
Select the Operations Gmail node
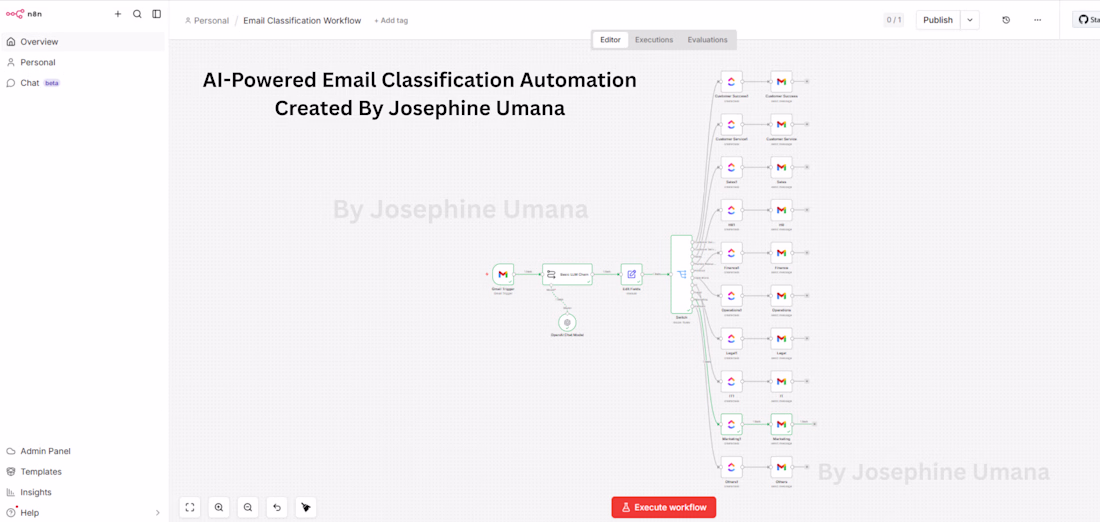[x=782, y=295]
